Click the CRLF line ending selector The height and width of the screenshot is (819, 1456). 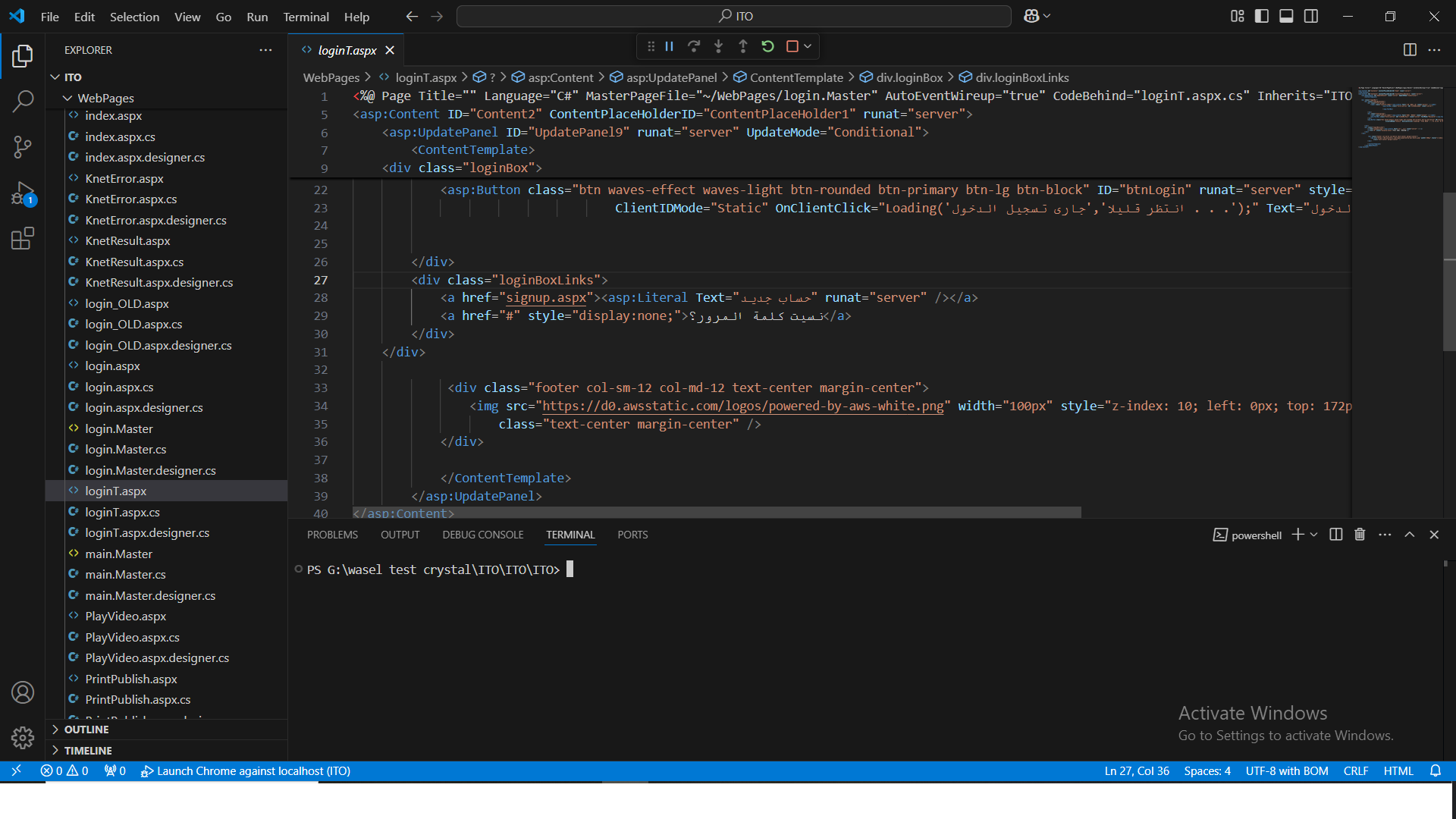(1356, 771)
